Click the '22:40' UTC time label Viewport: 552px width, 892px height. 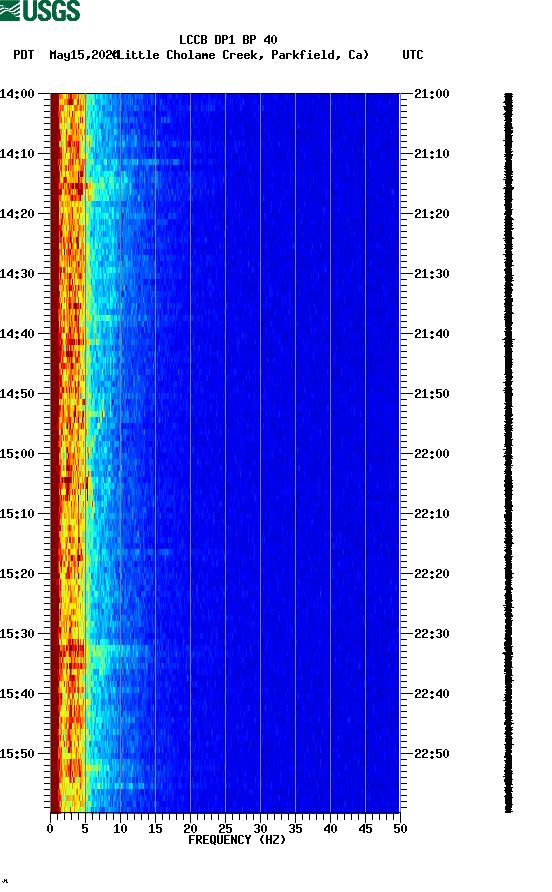pos(431,694)
